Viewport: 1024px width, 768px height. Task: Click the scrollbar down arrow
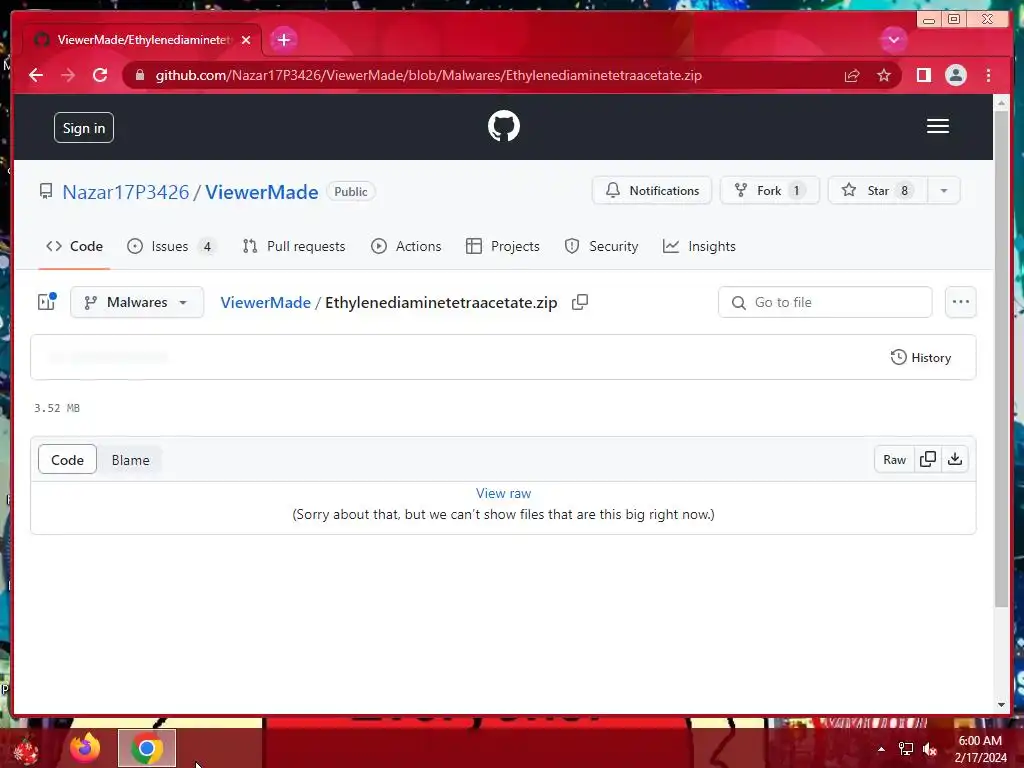click(x=1001, y=705)
